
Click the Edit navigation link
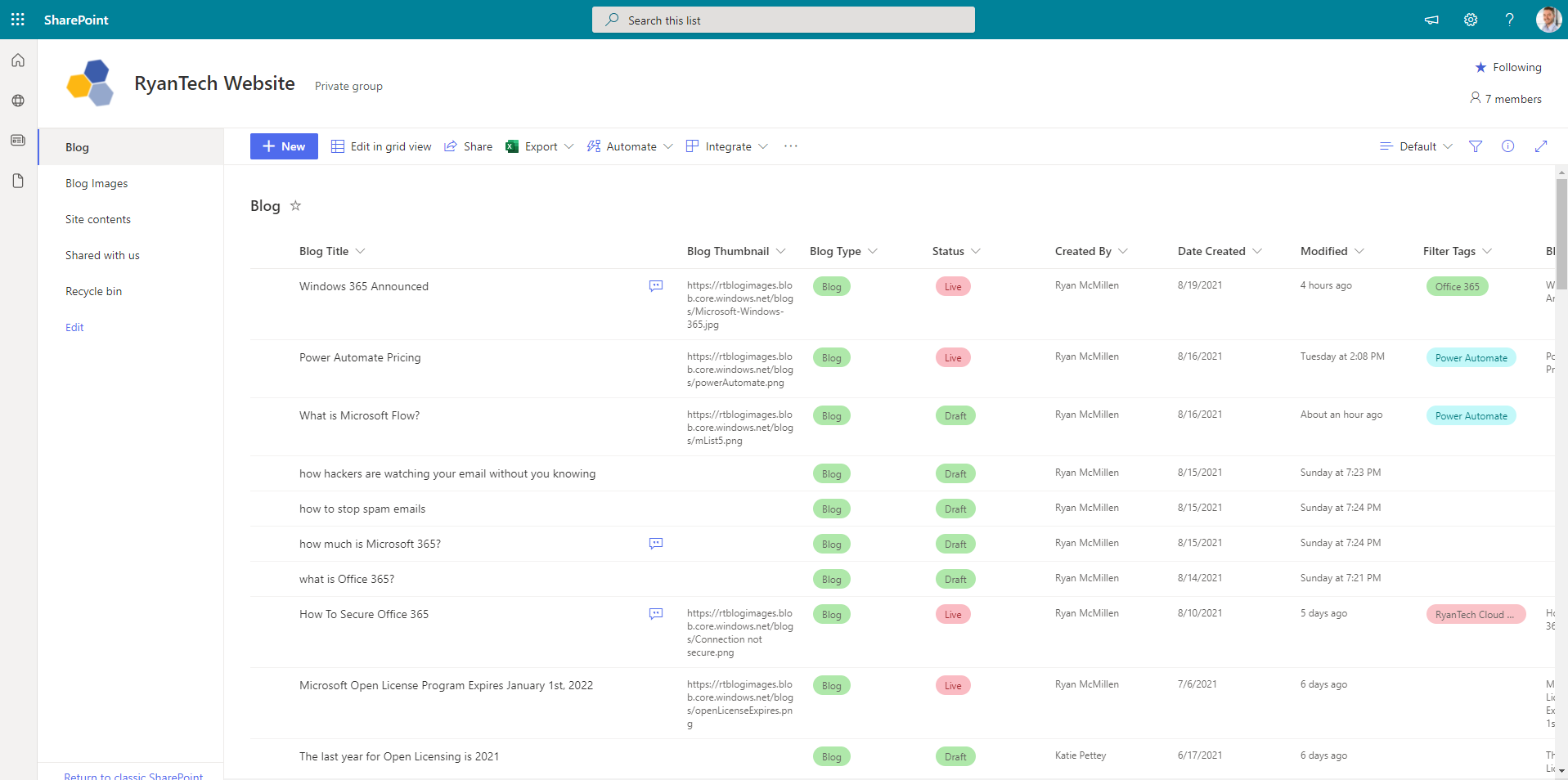74,327
